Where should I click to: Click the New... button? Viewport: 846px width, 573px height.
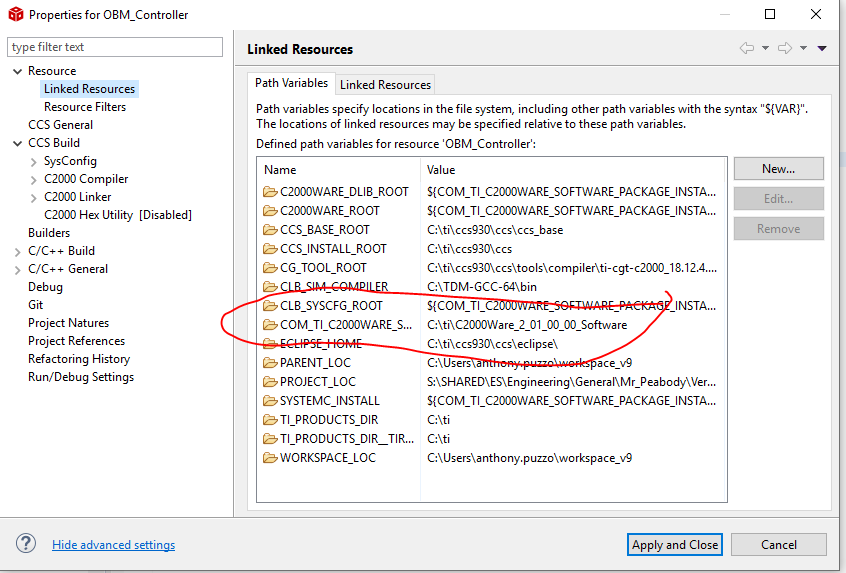[778, 169]
